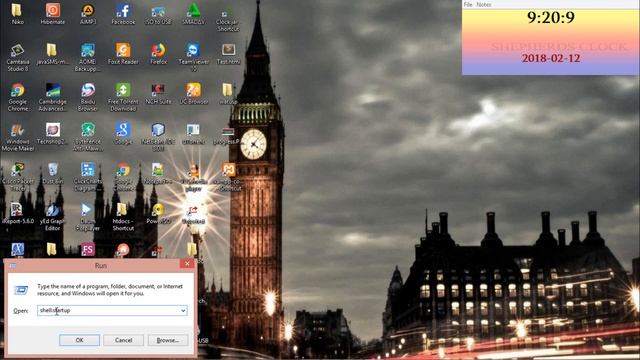Click the Browse... button in Run

[x=168, y=340]
